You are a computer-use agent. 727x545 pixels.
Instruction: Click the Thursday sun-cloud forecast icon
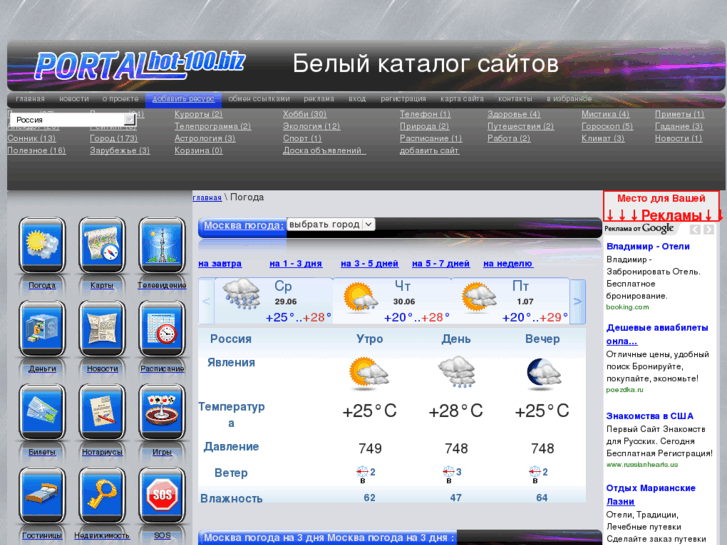(360, 297)
